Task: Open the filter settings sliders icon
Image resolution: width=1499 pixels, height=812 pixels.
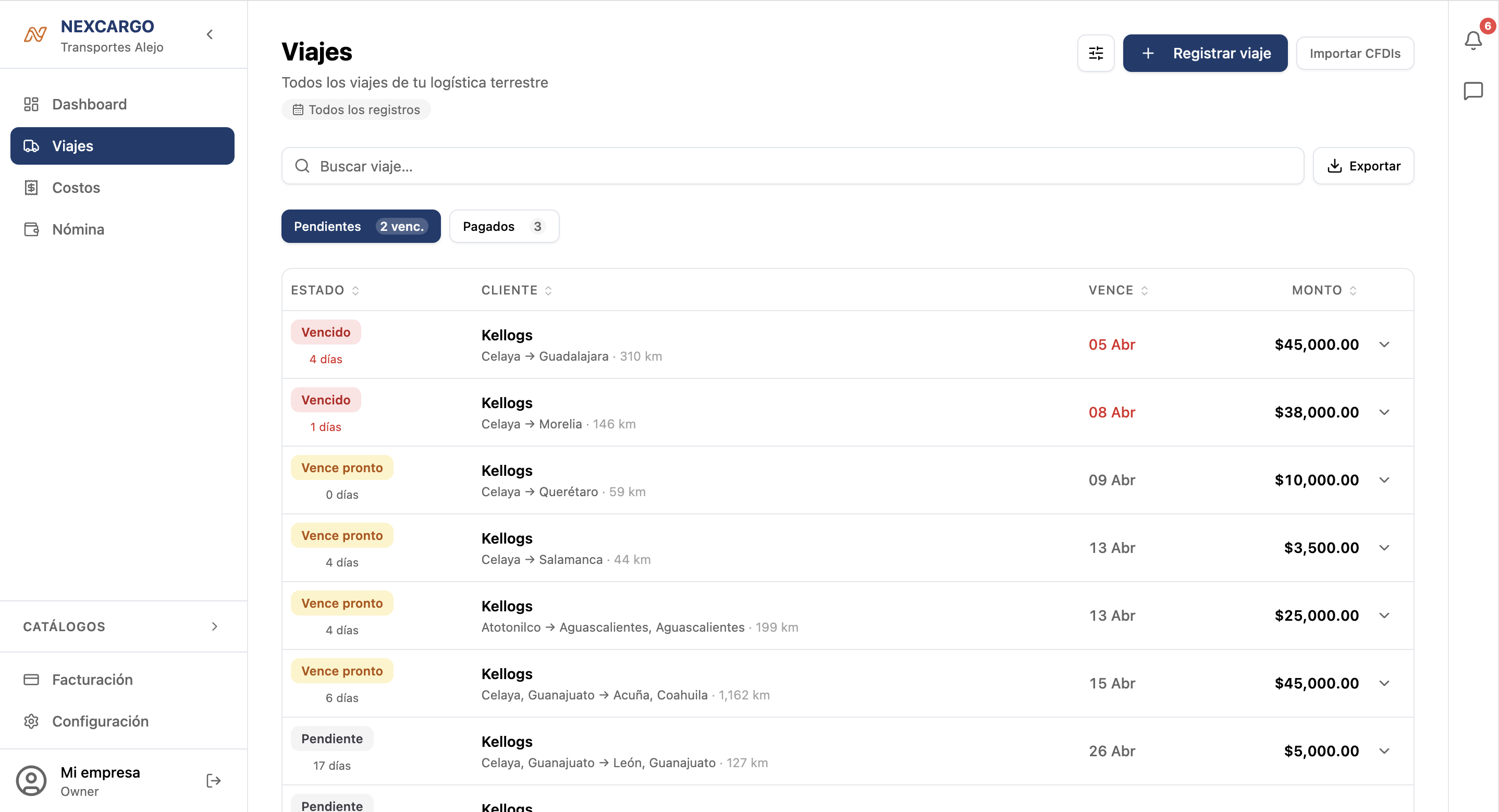Action: [1095, 53]
